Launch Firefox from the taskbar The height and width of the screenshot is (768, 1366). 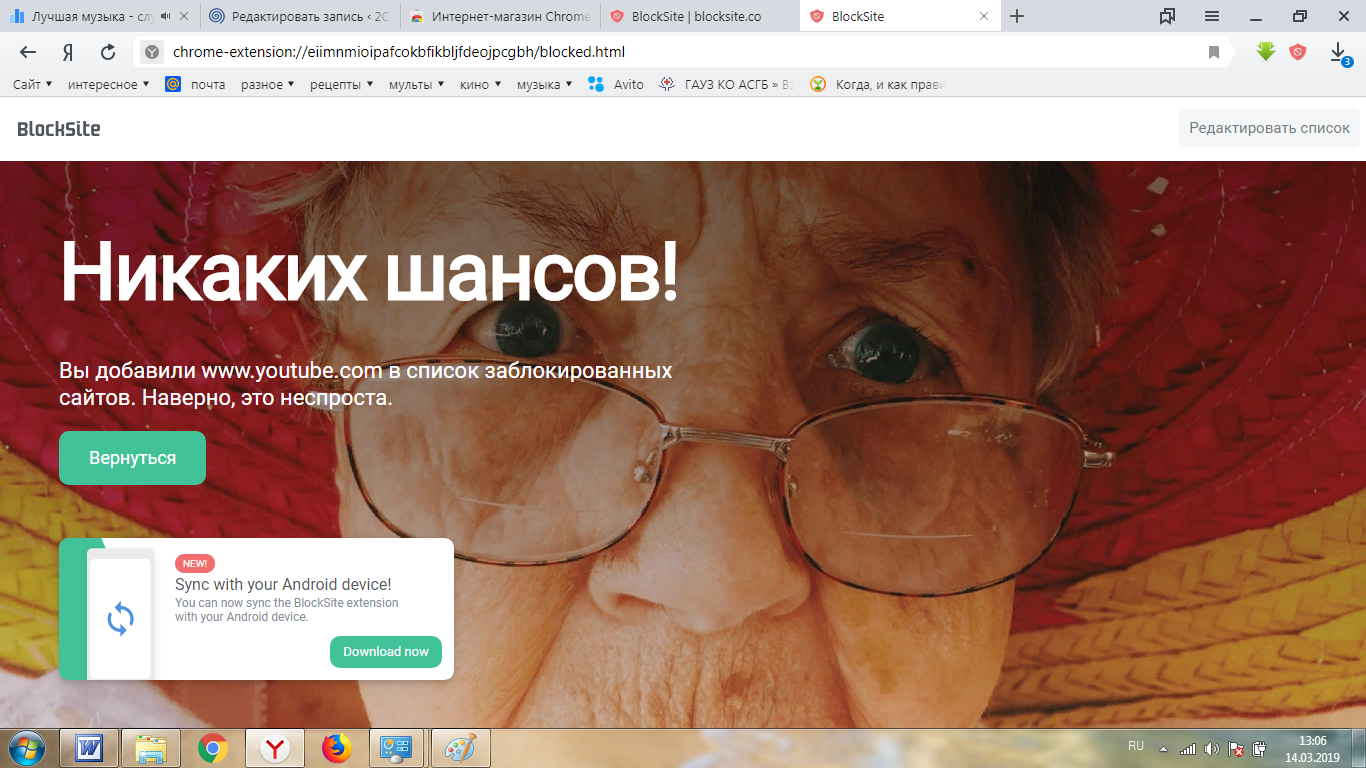tap(337, 748)
